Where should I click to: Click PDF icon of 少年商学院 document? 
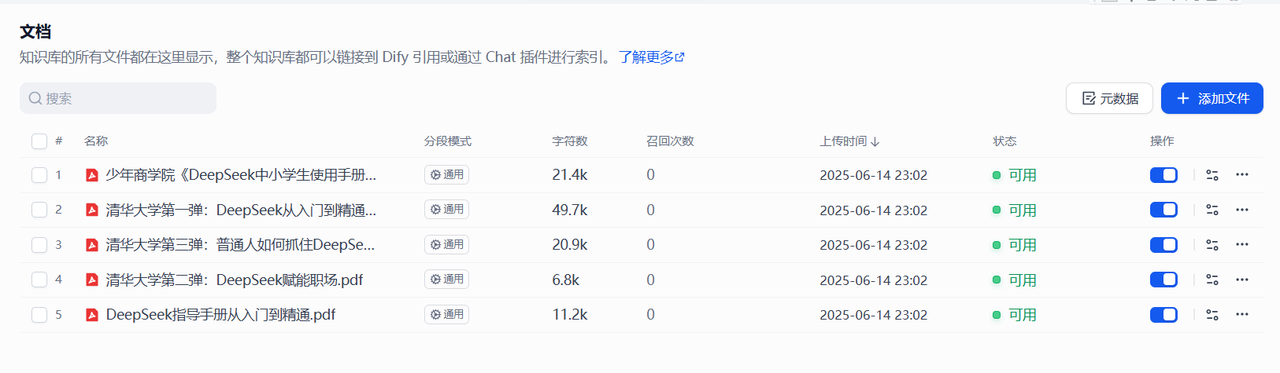pyautogui.click(x=91, y=175)
